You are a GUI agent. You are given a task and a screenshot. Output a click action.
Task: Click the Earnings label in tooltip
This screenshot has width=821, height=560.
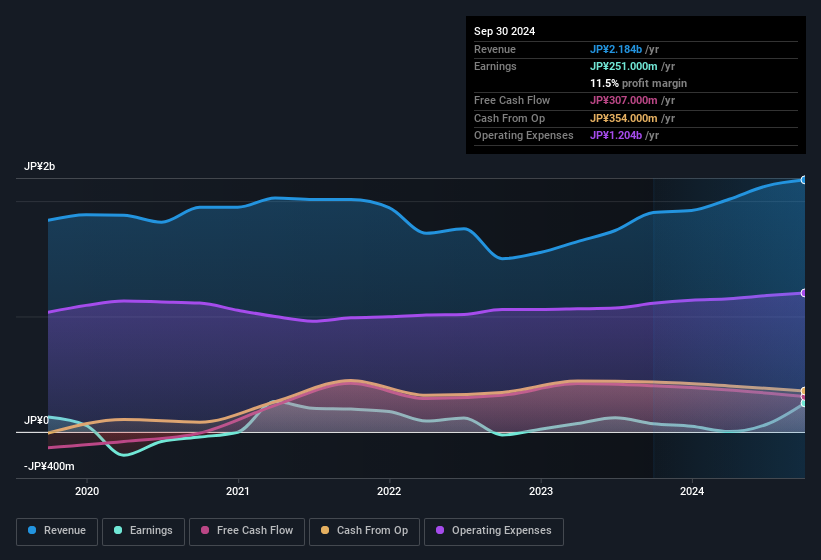point(495,66)
